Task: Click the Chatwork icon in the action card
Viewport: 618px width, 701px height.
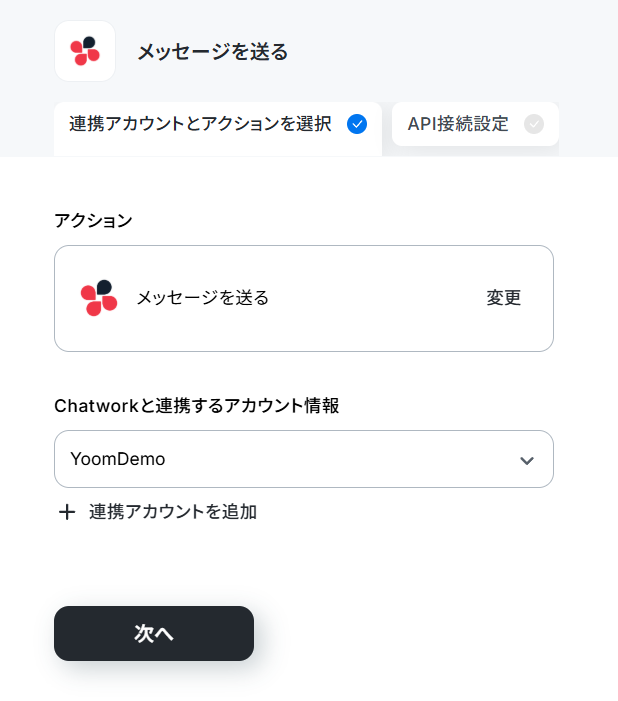Action: tap(99, 298)
